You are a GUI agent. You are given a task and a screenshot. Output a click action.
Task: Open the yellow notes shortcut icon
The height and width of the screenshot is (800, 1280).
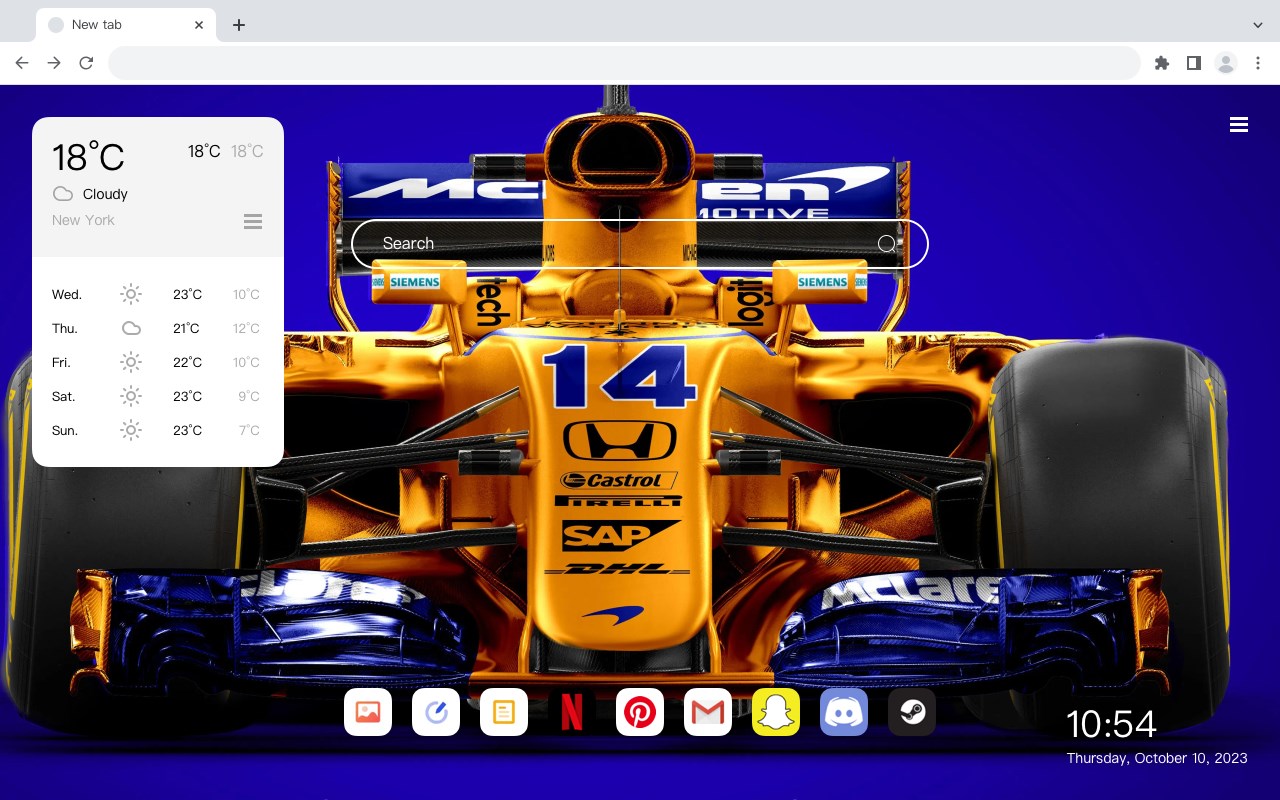pos(504,712)
